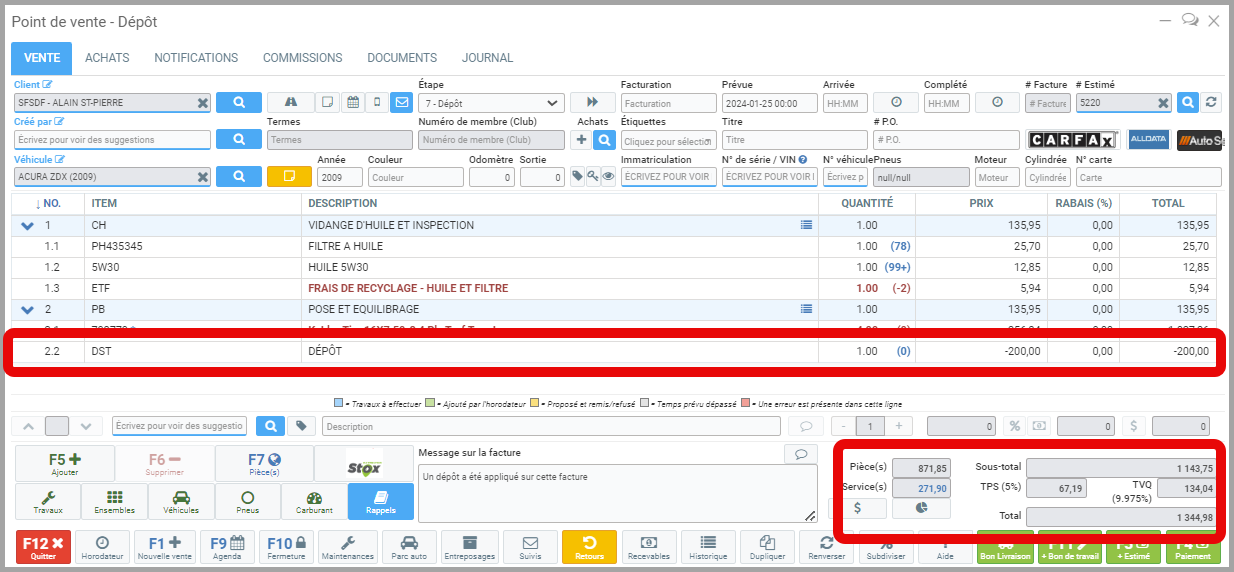This screenshot has height=572, width=1234.
Task: Click the yellow vehicle note icon
Action: (289, 177)
